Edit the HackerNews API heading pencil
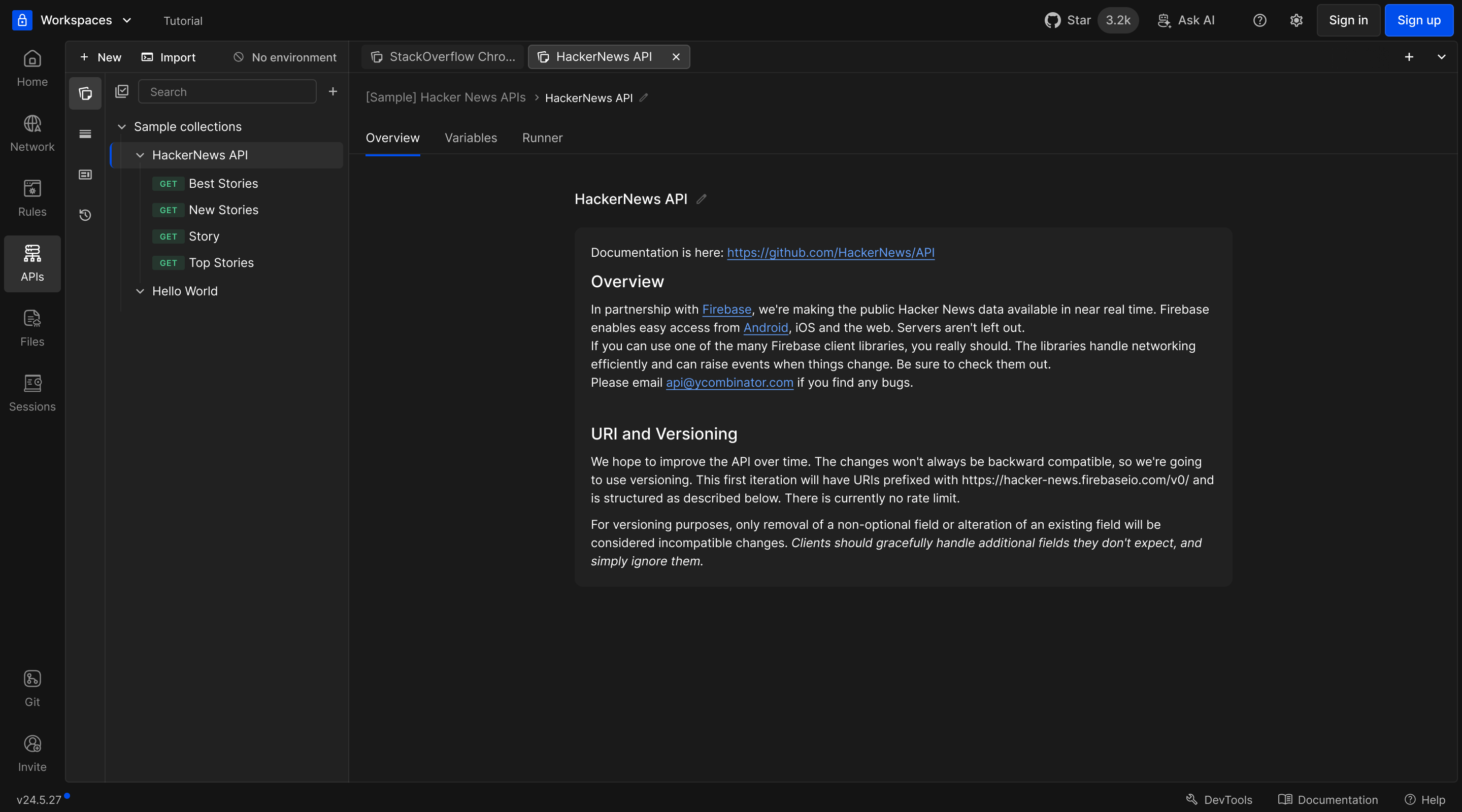 click(702, 199)
